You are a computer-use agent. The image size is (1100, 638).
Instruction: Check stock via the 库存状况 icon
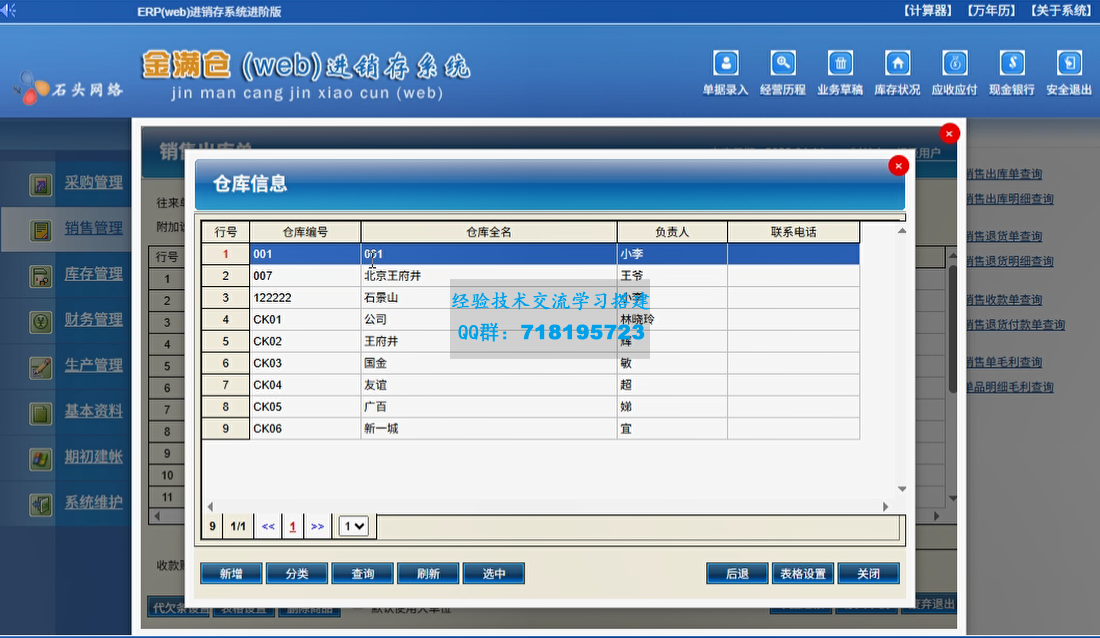click(x=897, y=63)
